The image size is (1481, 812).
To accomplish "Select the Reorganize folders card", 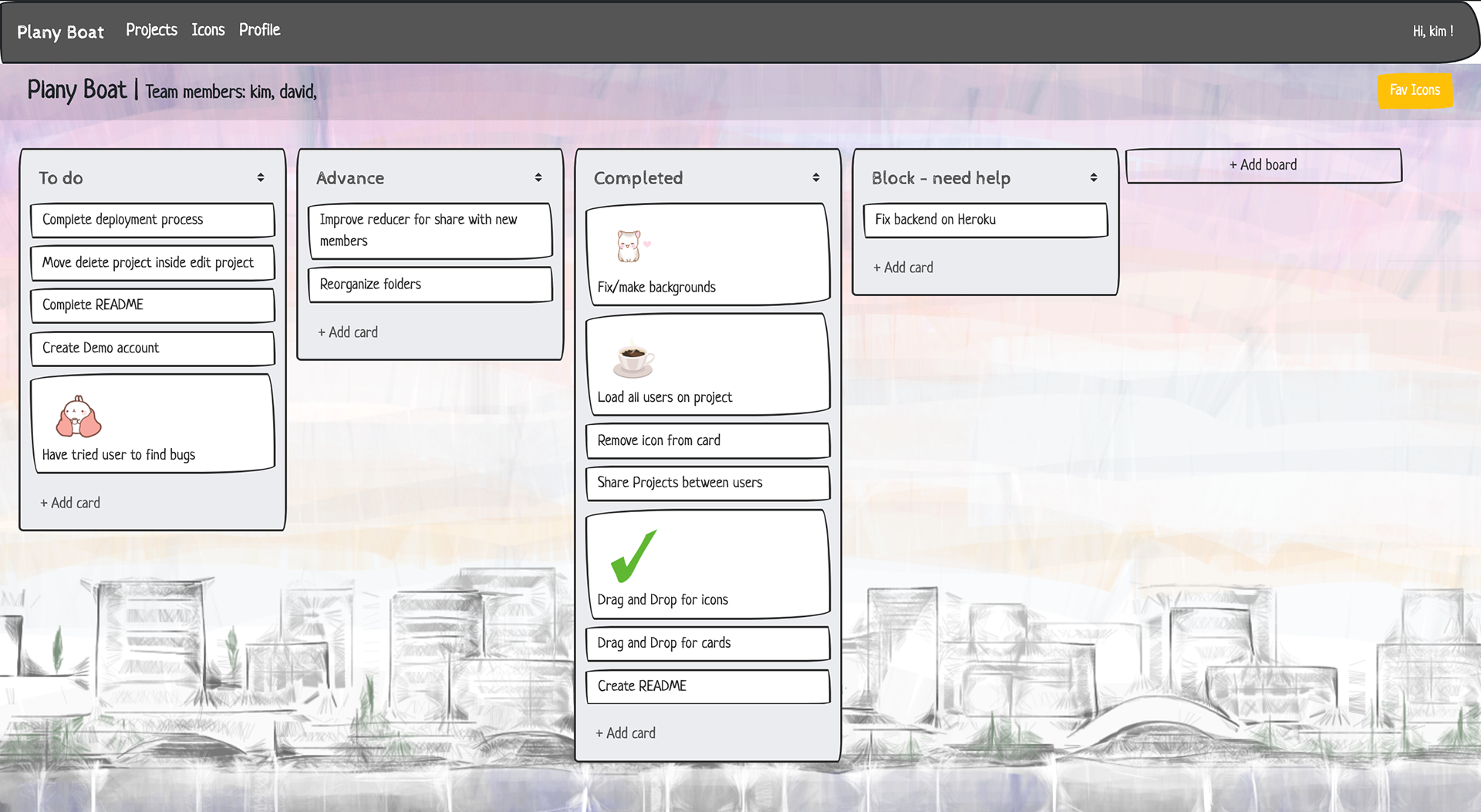I will coord(430,285).
